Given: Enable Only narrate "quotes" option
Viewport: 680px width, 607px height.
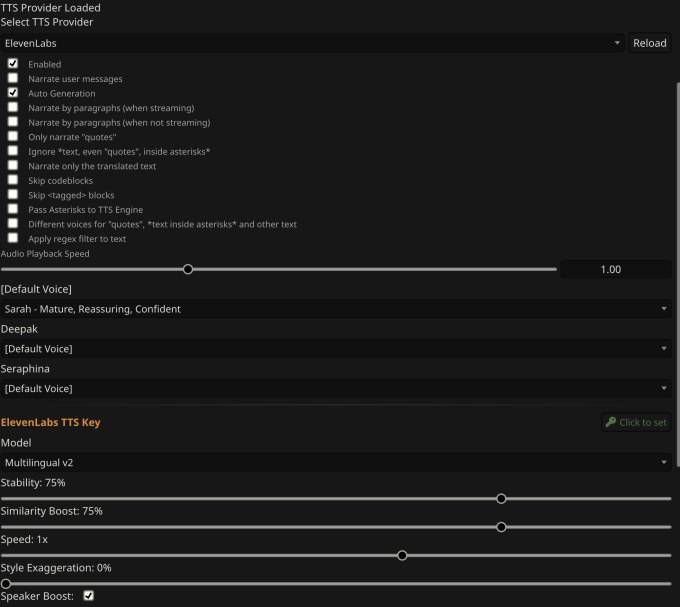Looking at the screenshot, I should [x=13, y=136].
